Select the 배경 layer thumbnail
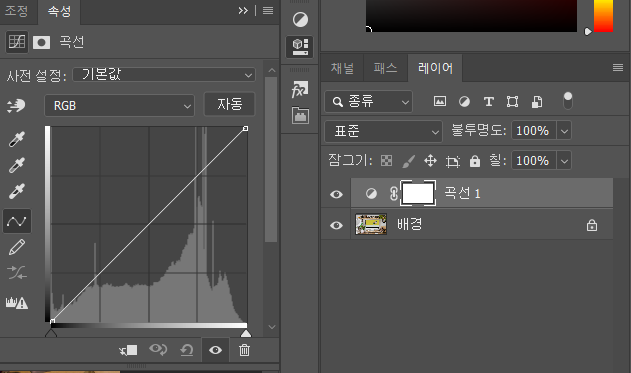631x373 pixels. pyautogui.click(x=371, y=225)
